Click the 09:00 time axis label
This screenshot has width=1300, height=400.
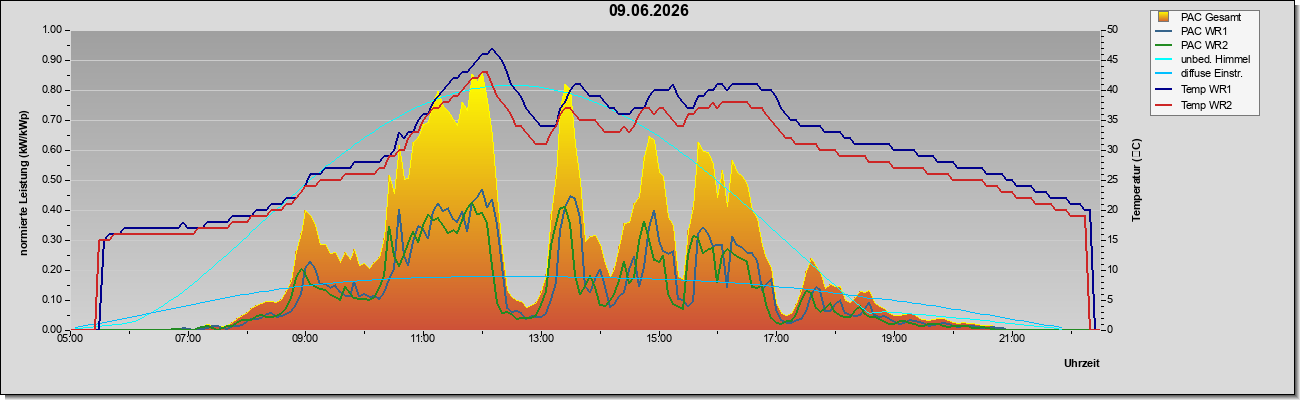pyautogui.click(x=305, y=339)
